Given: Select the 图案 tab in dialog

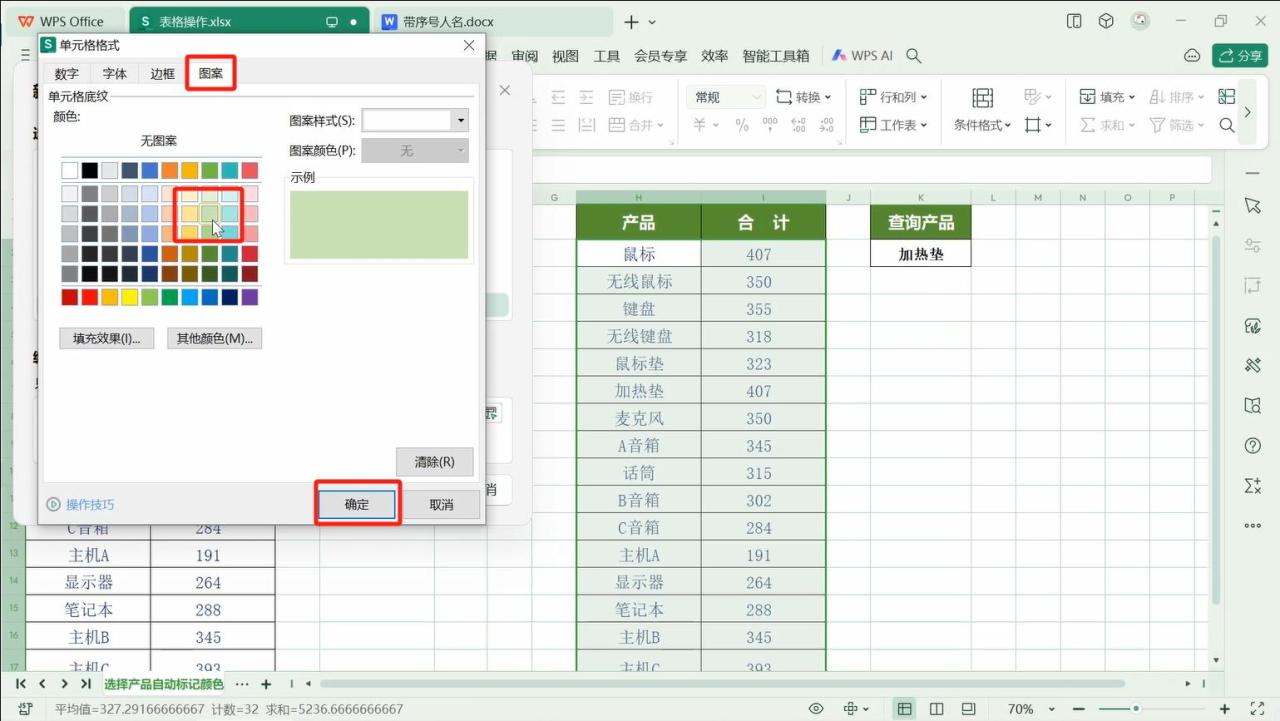Looking at the screenshot, I should pyautogui.click(x=211, y=74).
